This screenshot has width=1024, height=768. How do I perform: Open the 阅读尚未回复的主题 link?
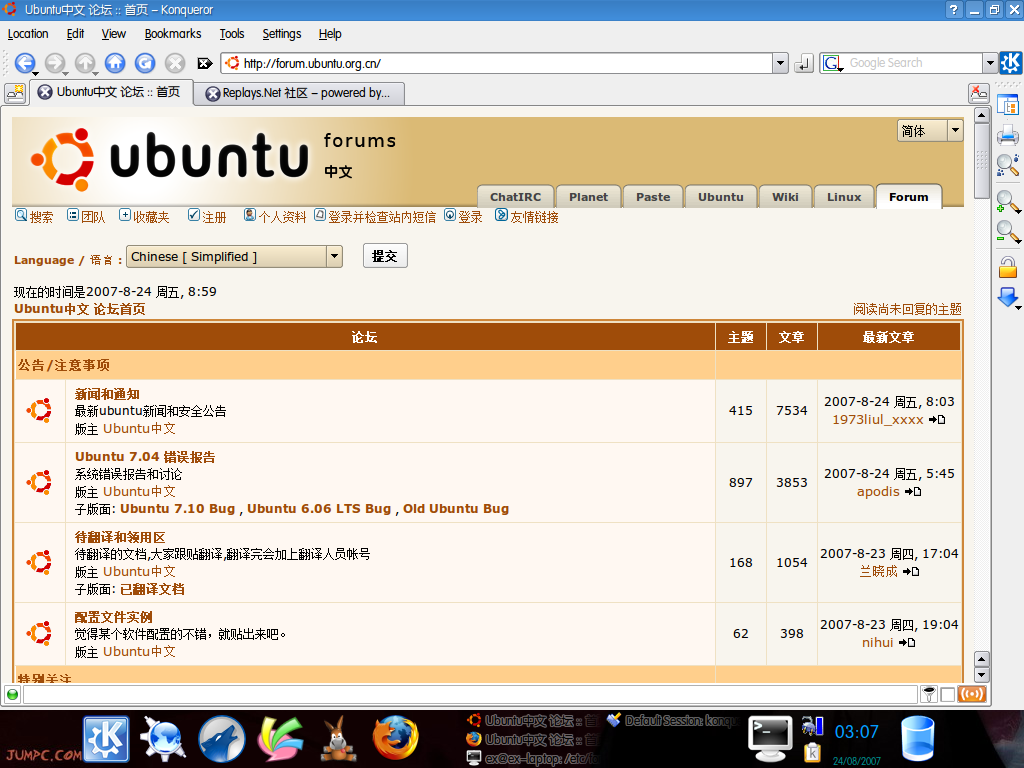pos(907,309)
